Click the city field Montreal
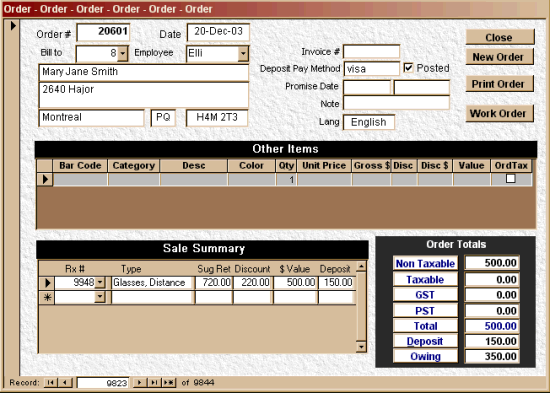The height and width of the screenshot is (393, 550). (x=91, y=118)
